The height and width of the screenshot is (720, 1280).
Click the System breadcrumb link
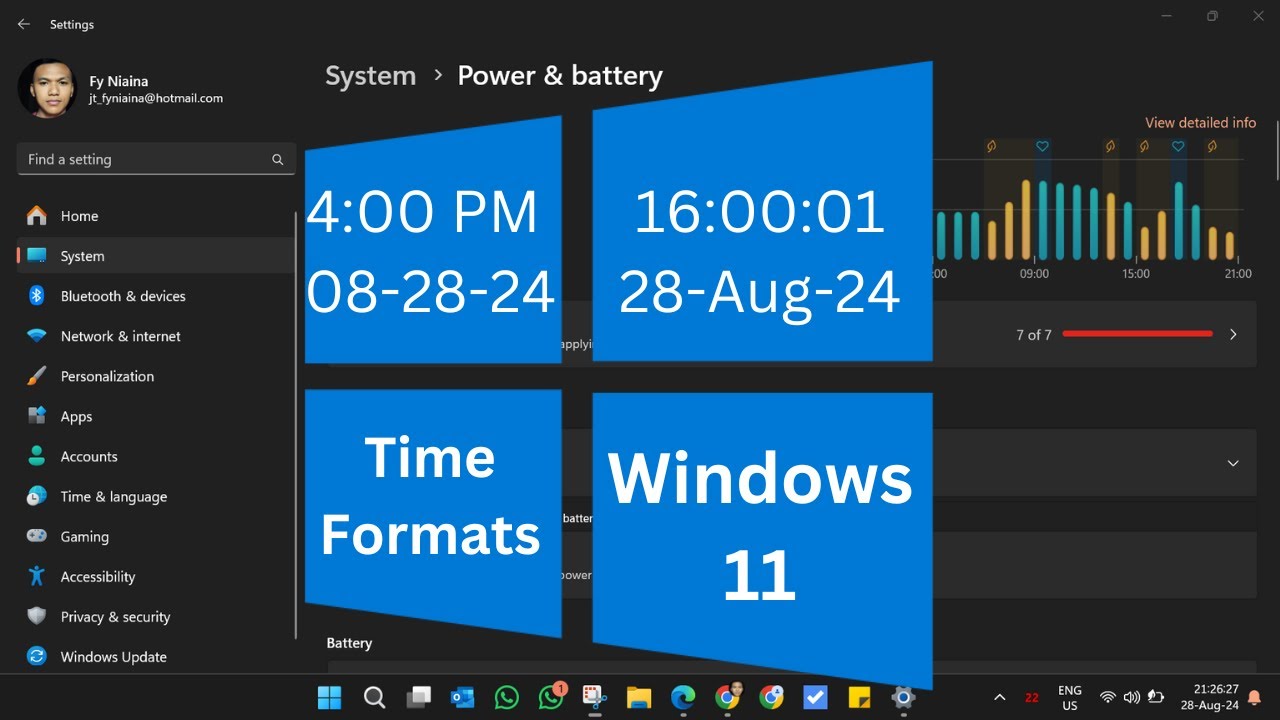(370, 76)
